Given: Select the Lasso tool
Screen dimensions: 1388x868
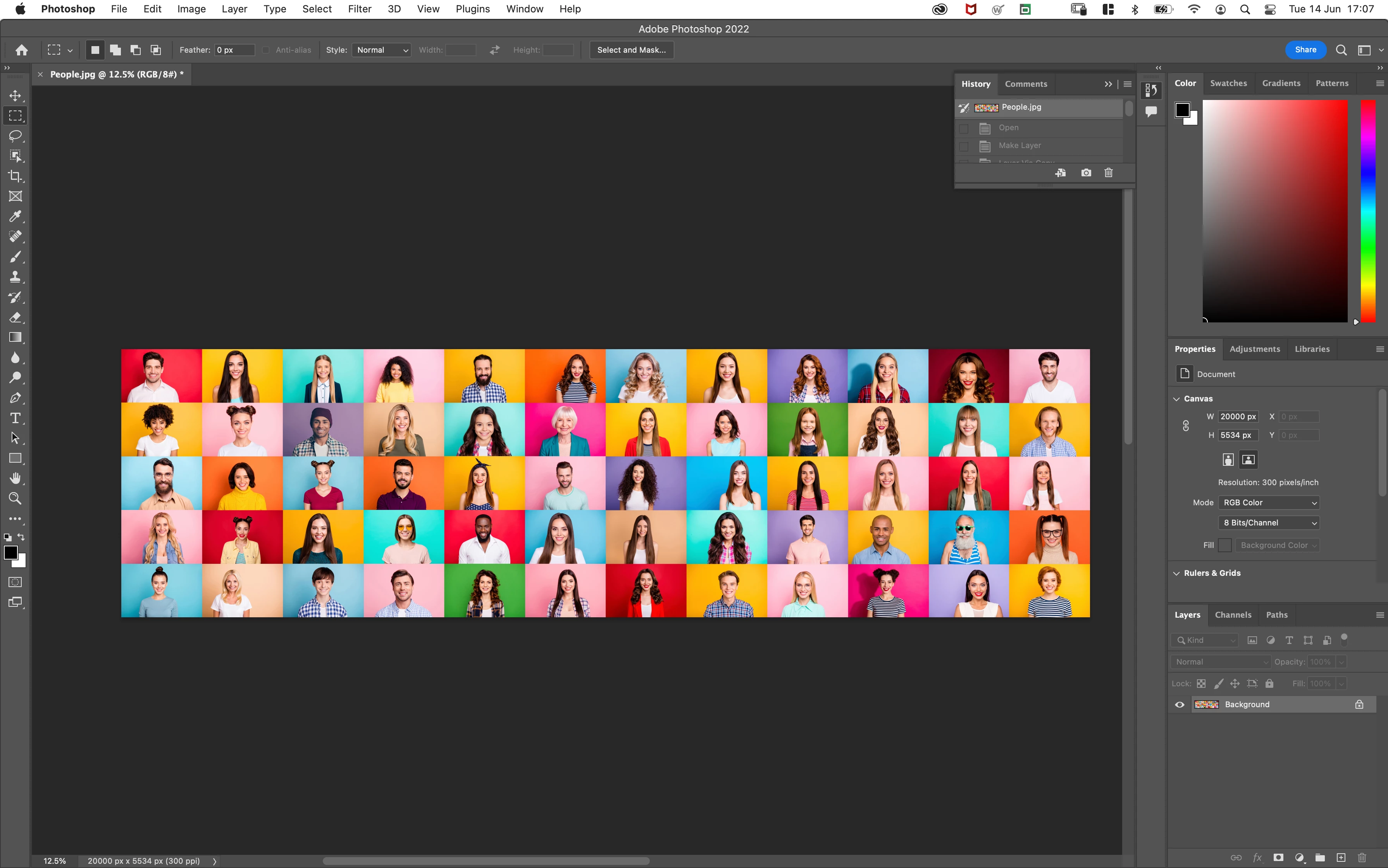Looking at the screenshot, I should (x=15, y=136).
